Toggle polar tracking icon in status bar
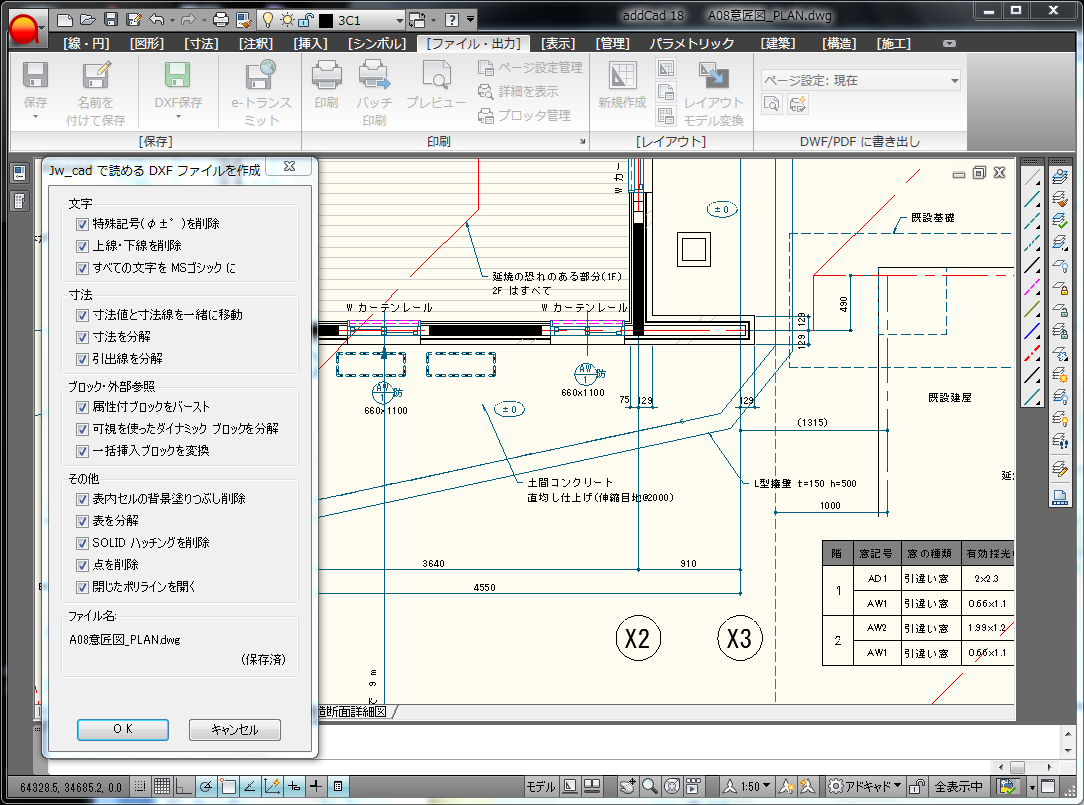Image resolution: width=1084 pixels, height=805 pixels. pyautogui.click(x=205, y=786)
